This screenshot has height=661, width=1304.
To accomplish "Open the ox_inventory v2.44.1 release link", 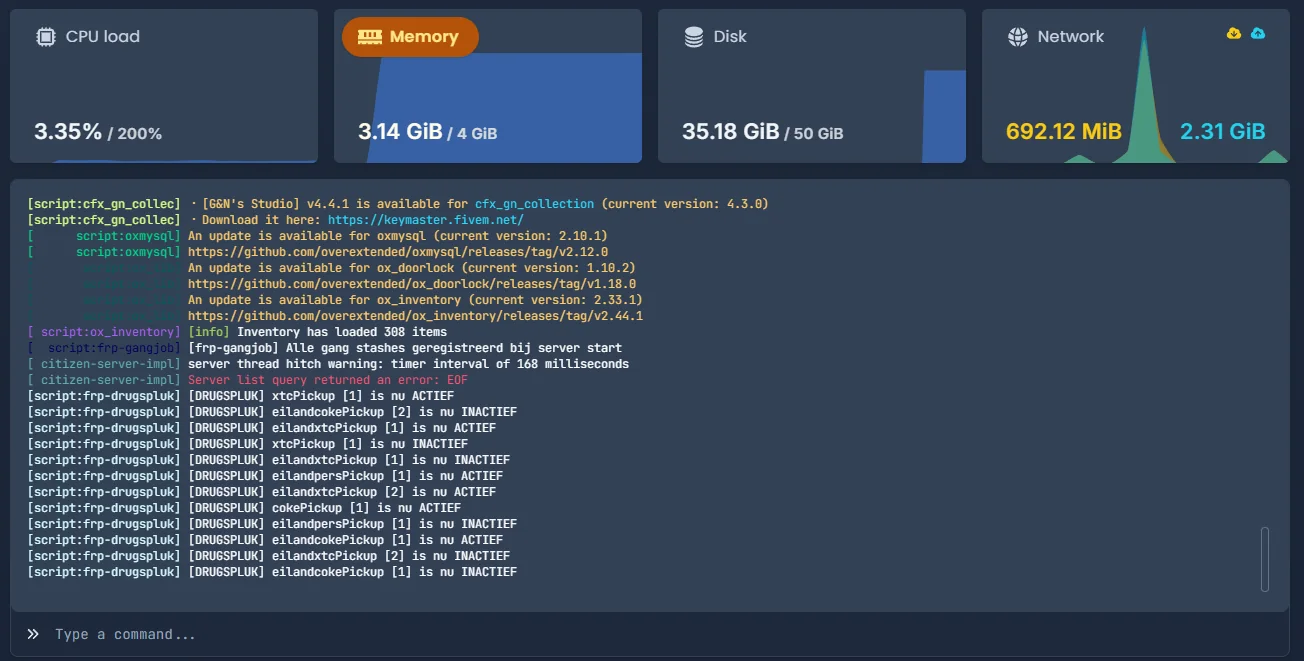I will tap(415, 316).
